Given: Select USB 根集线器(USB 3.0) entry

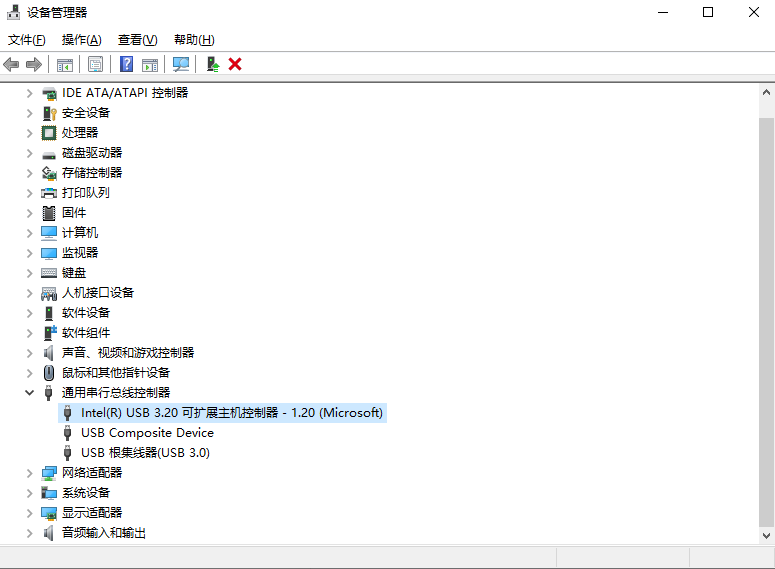Looking at the screenshot, I should [x=145, y=453].
